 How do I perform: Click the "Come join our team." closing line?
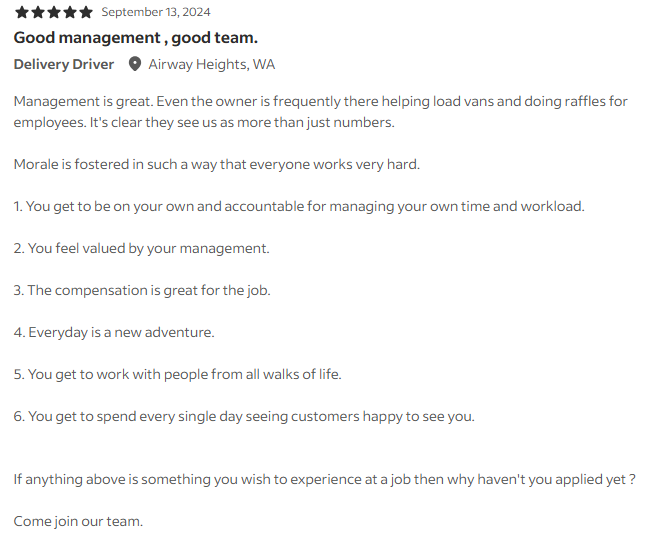tap(78, 521)
